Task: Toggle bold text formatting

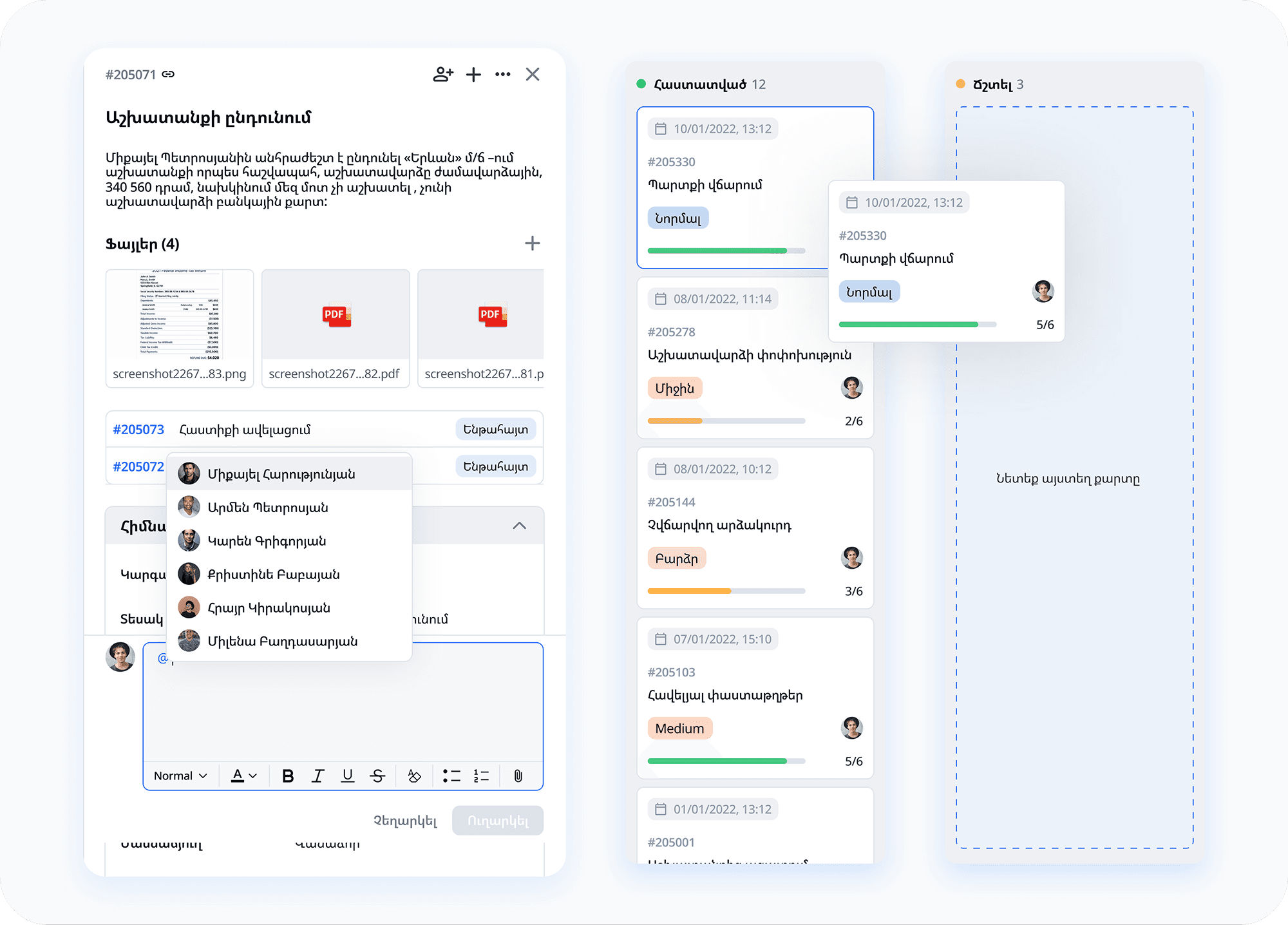Action: tap(288, 776)
